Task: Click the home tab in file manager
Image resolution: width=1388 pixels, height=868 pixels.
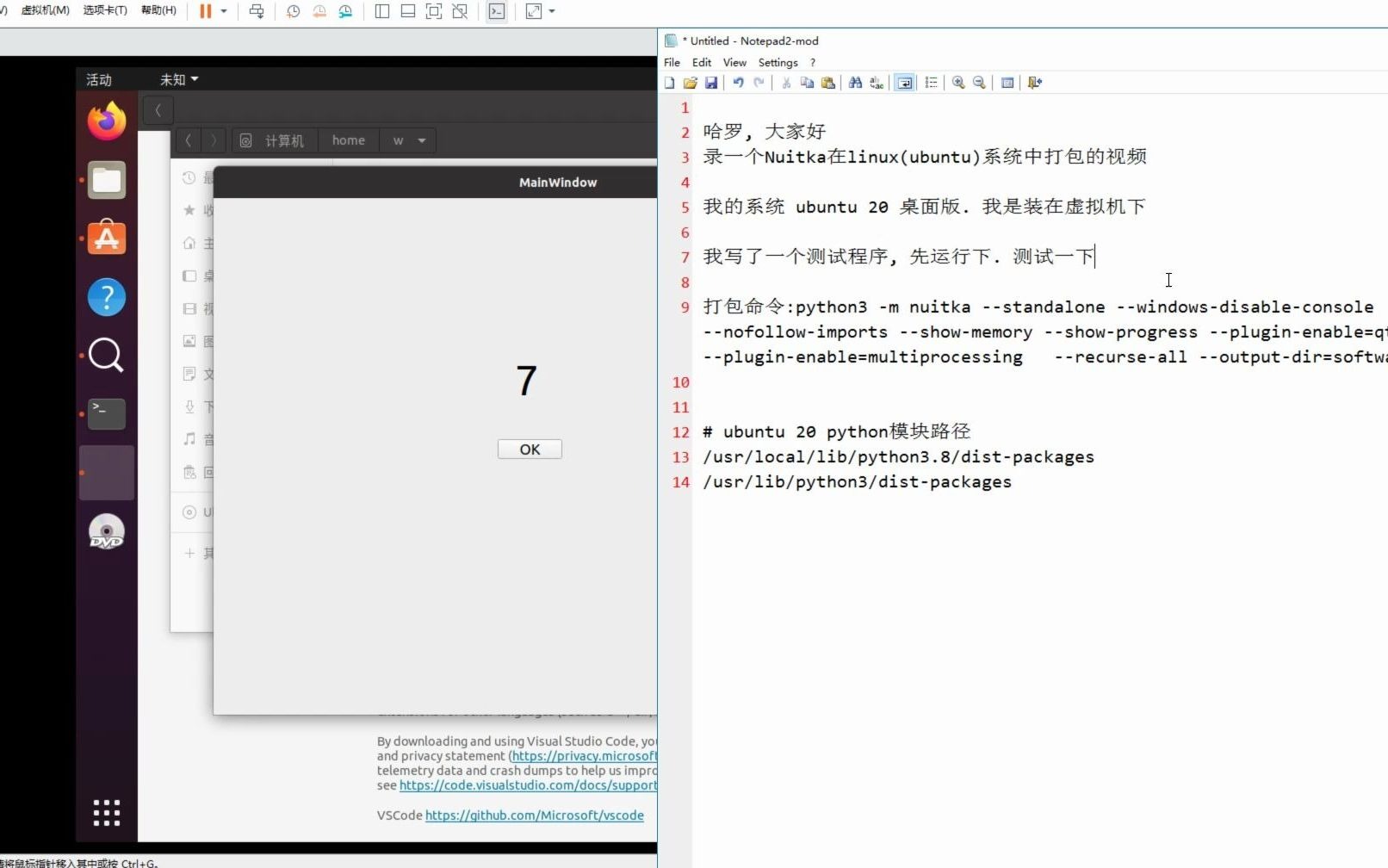Action: 348,139
